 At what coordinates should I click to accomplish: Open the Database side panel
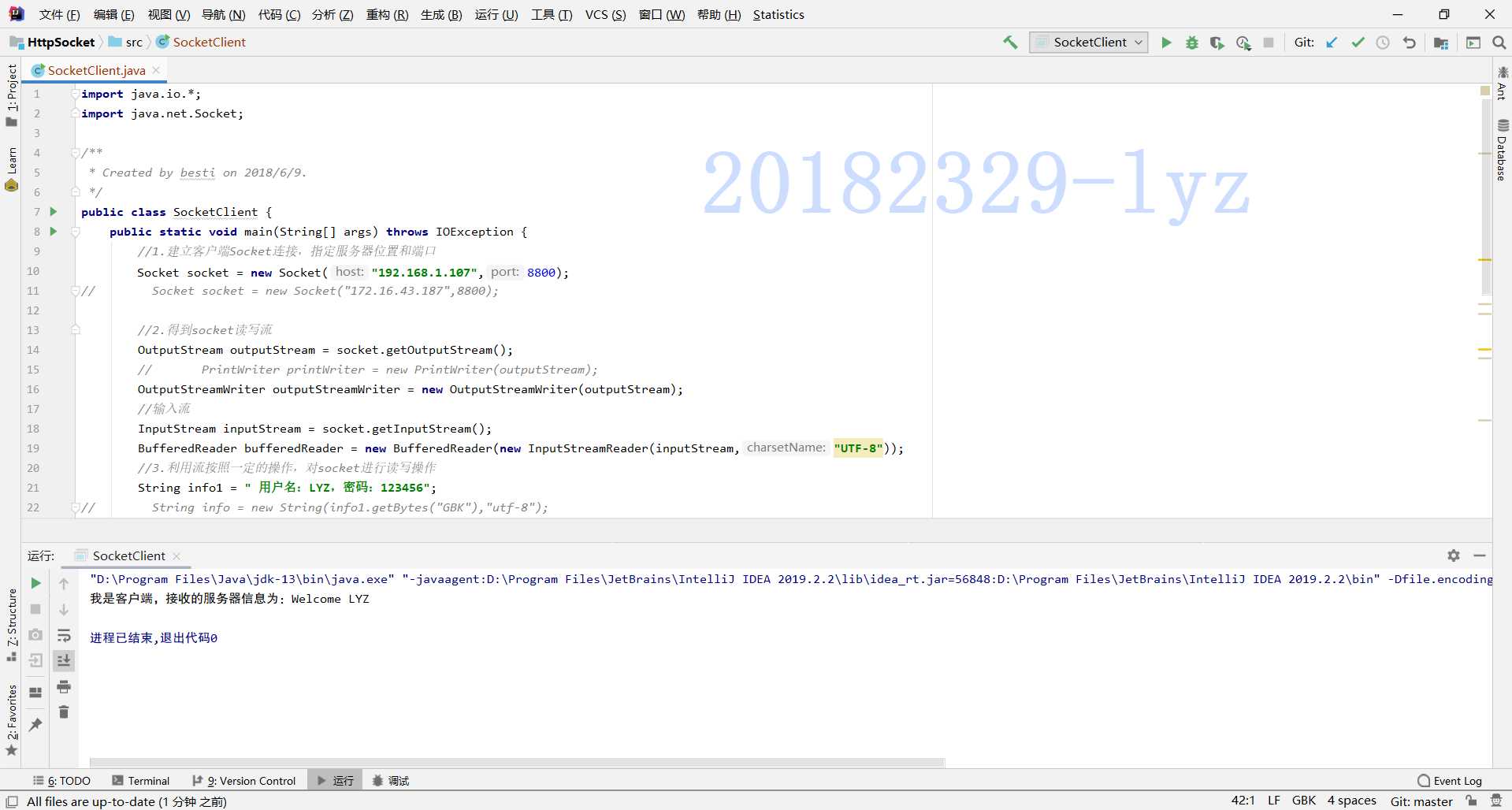point(1502,150)
